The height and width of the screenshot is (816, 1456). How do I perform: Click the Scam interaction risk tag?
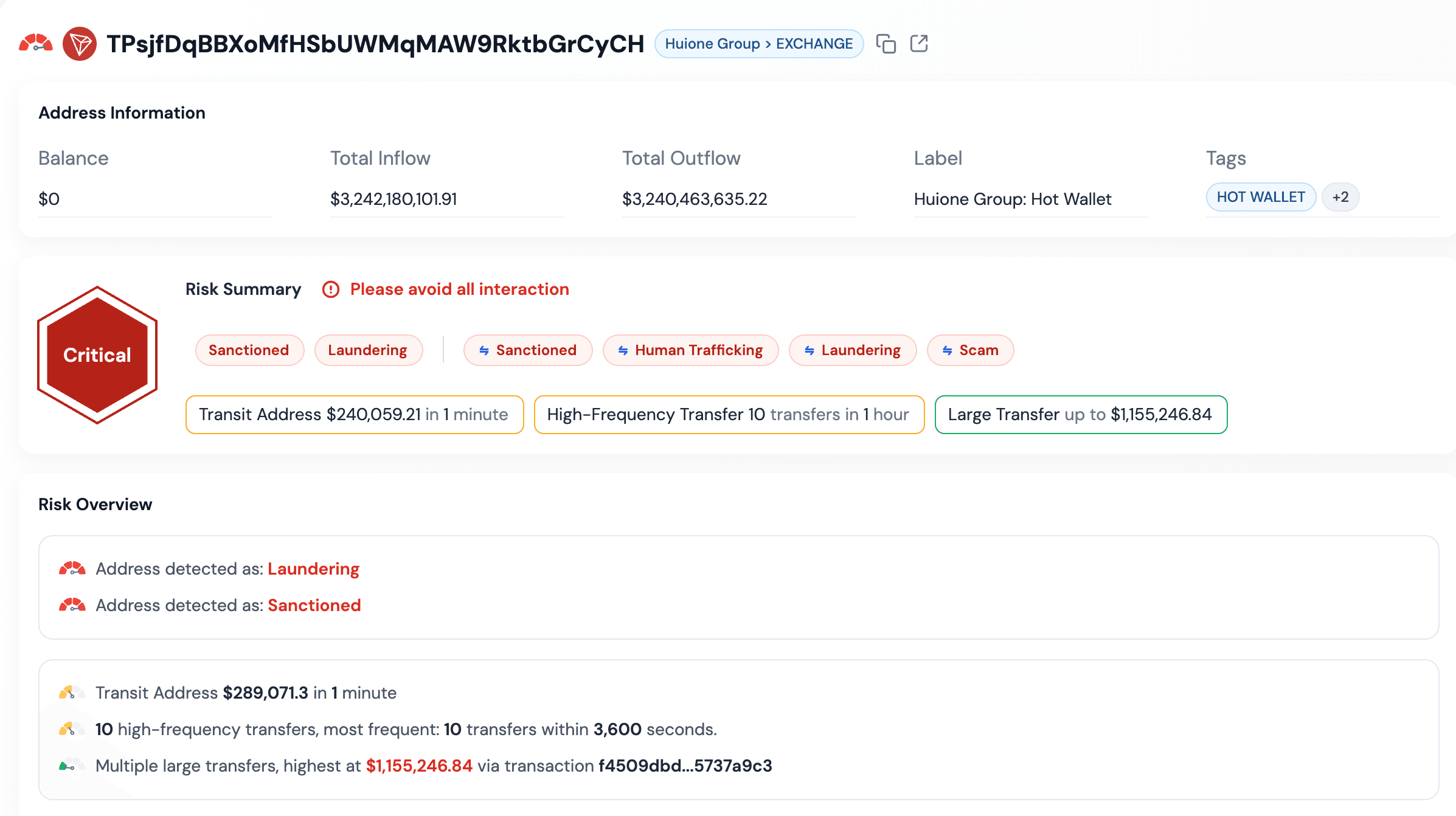[970, 350]
